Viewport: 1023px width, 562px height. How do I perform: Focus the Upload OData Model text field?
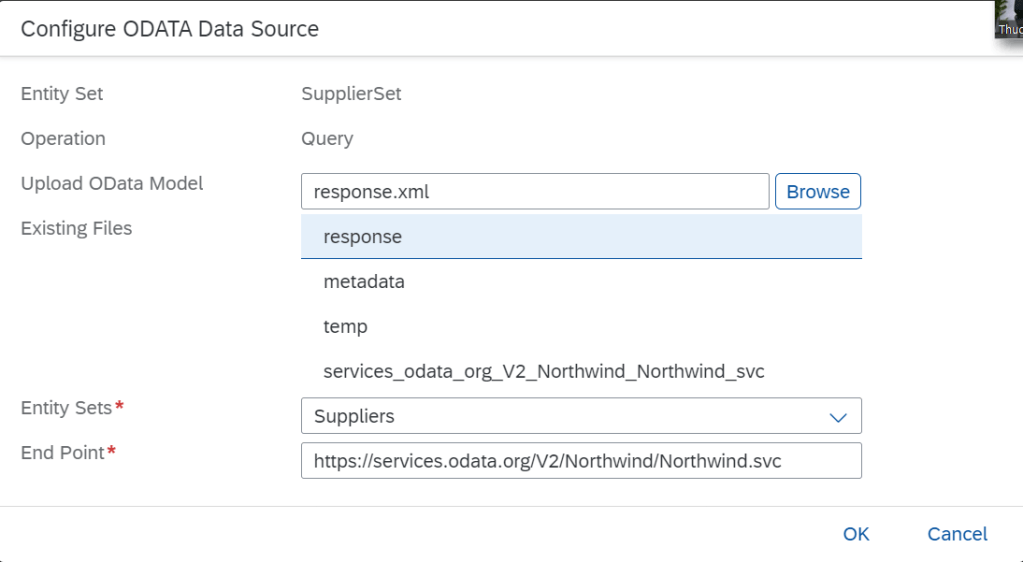pyautogui.click(x=534, y=192)
